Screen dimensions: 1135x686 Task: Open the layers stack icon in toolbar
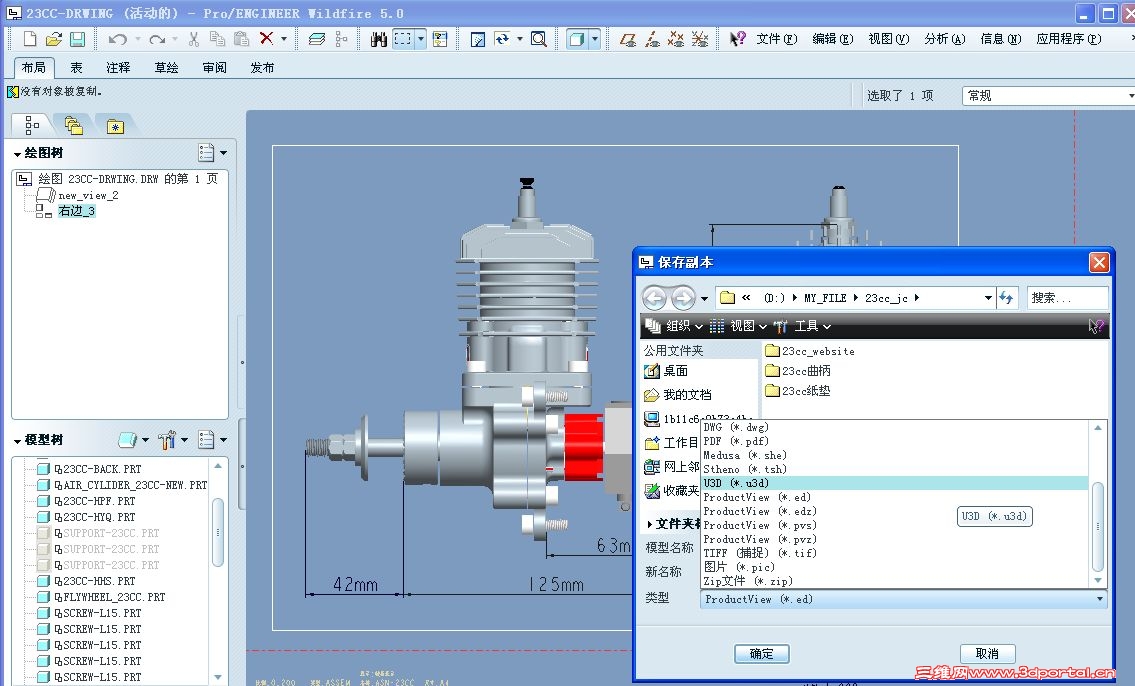(316, 39)
